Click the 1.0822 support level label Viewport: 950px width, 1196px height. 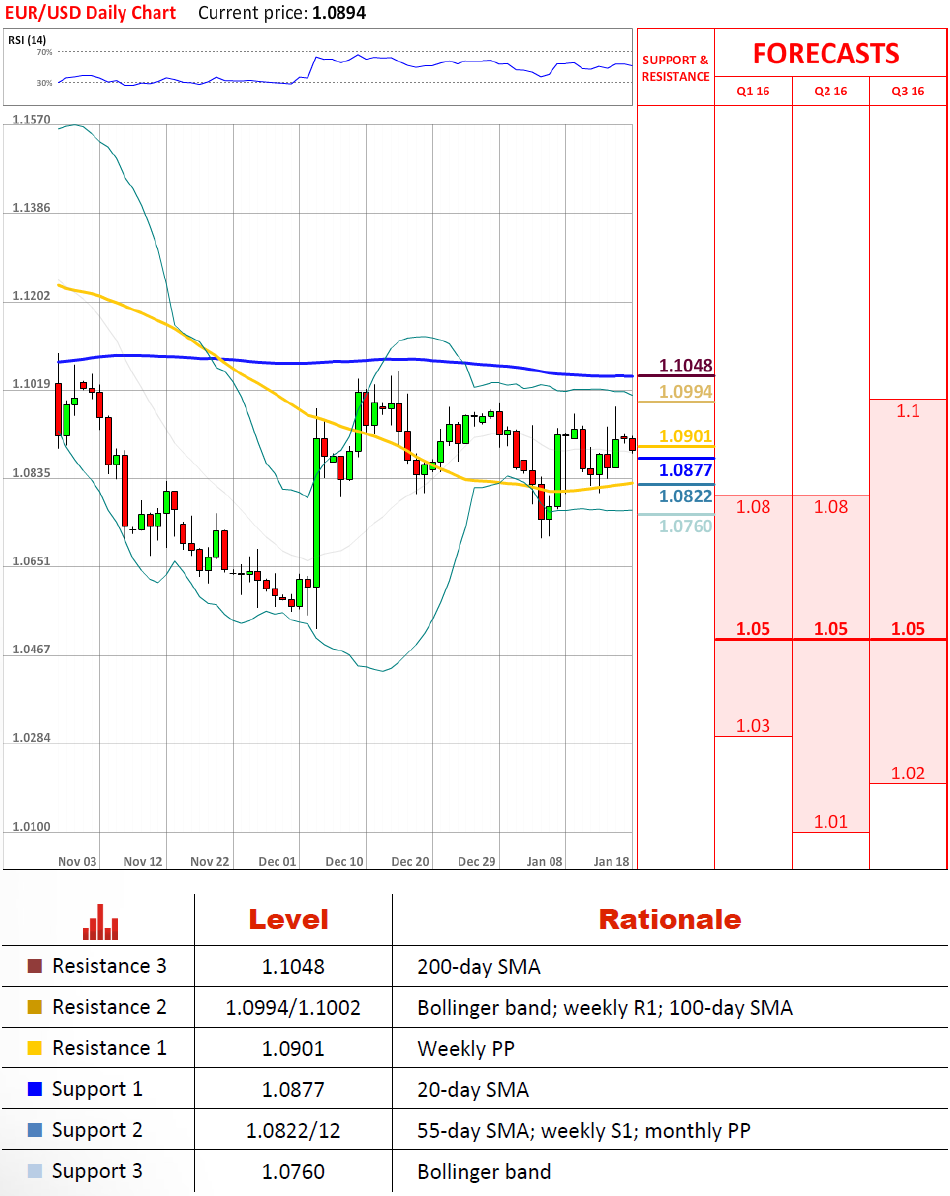pos(685,497)
